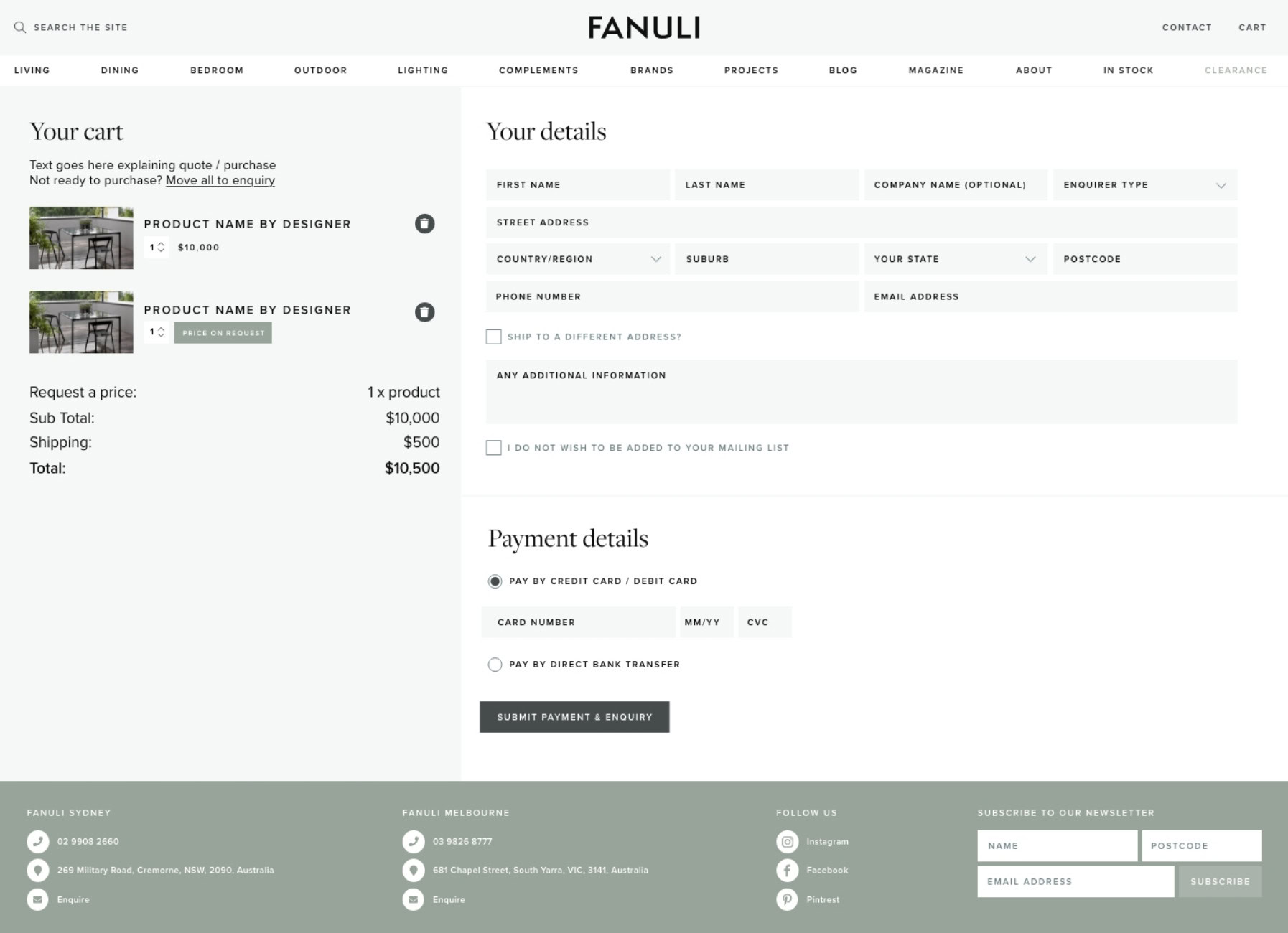Open the first product thumbnail image

coord(81,238)
